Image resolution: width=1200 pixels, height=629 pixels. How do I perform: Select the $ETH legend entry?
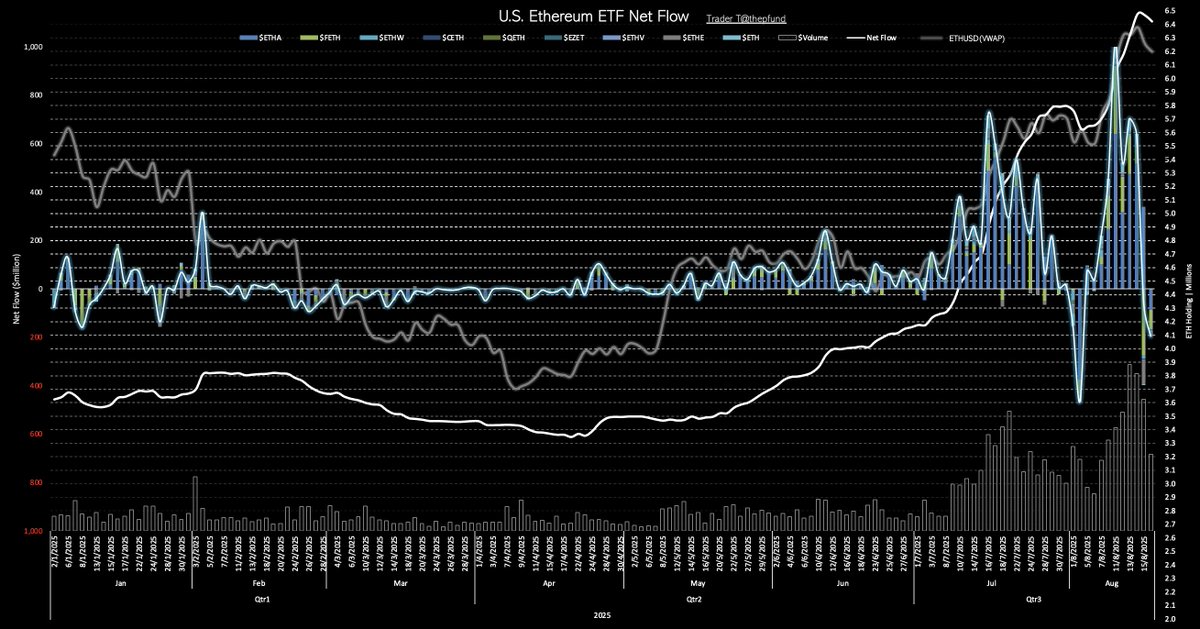point(741,37)
